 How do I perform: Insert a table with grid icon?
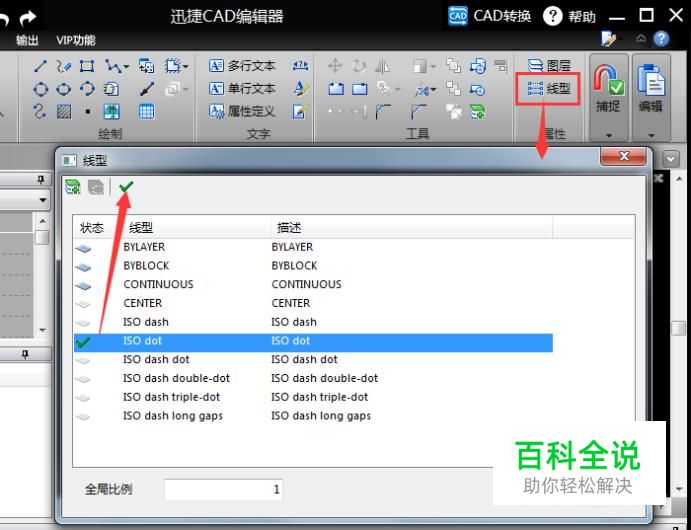[146, 111]
